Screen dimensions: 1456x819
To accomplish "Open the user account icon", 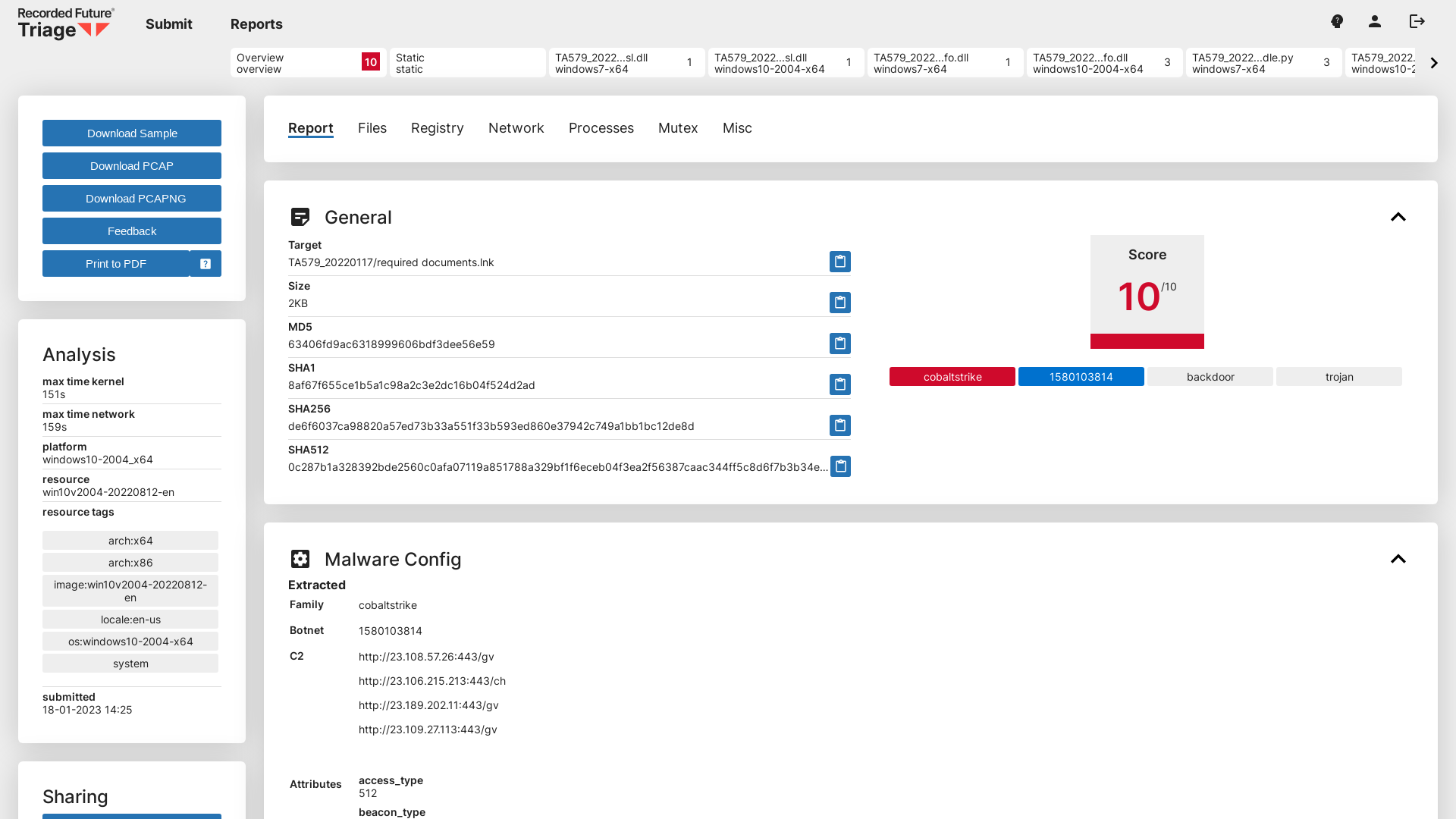I will pos(1375,21).
